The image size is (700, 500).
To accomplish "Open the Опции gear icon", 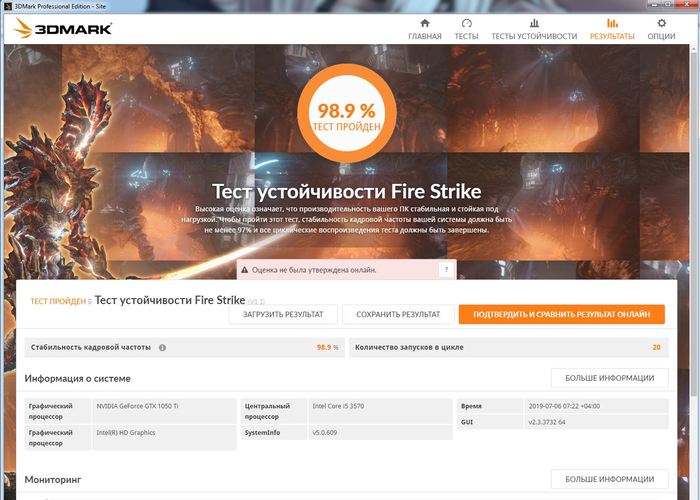I will 661,23.
